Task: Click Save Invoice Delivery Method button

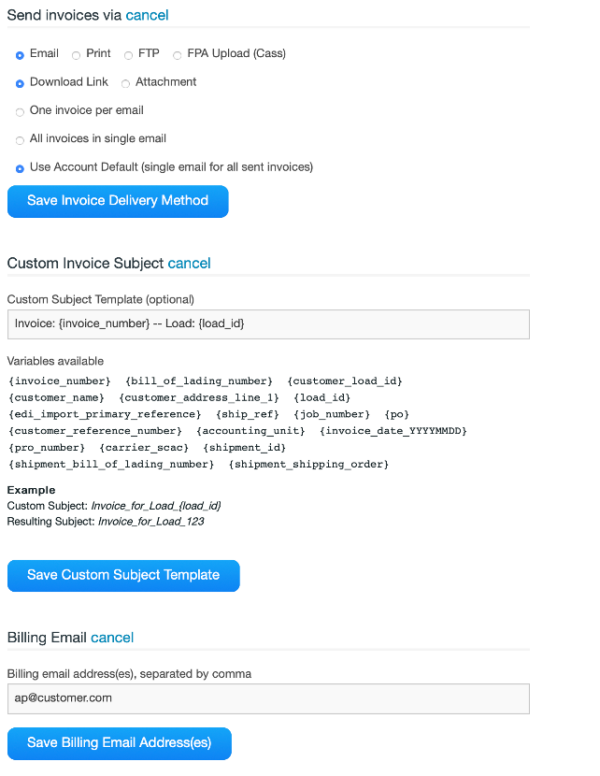Action: click(118, 201)
